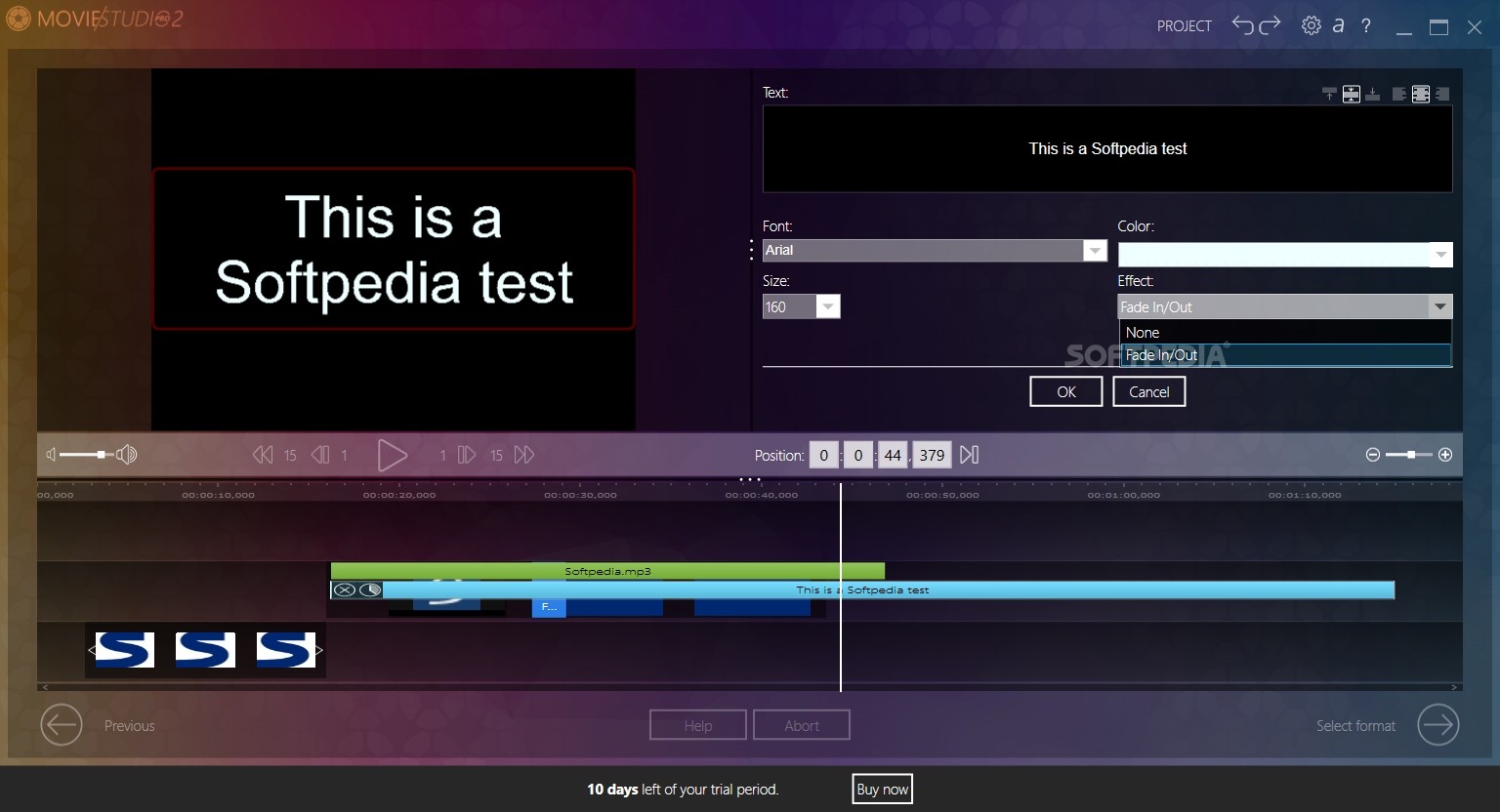Click the text editing box
This screenshot has width=1500, height=812.
pos(1107,148)
